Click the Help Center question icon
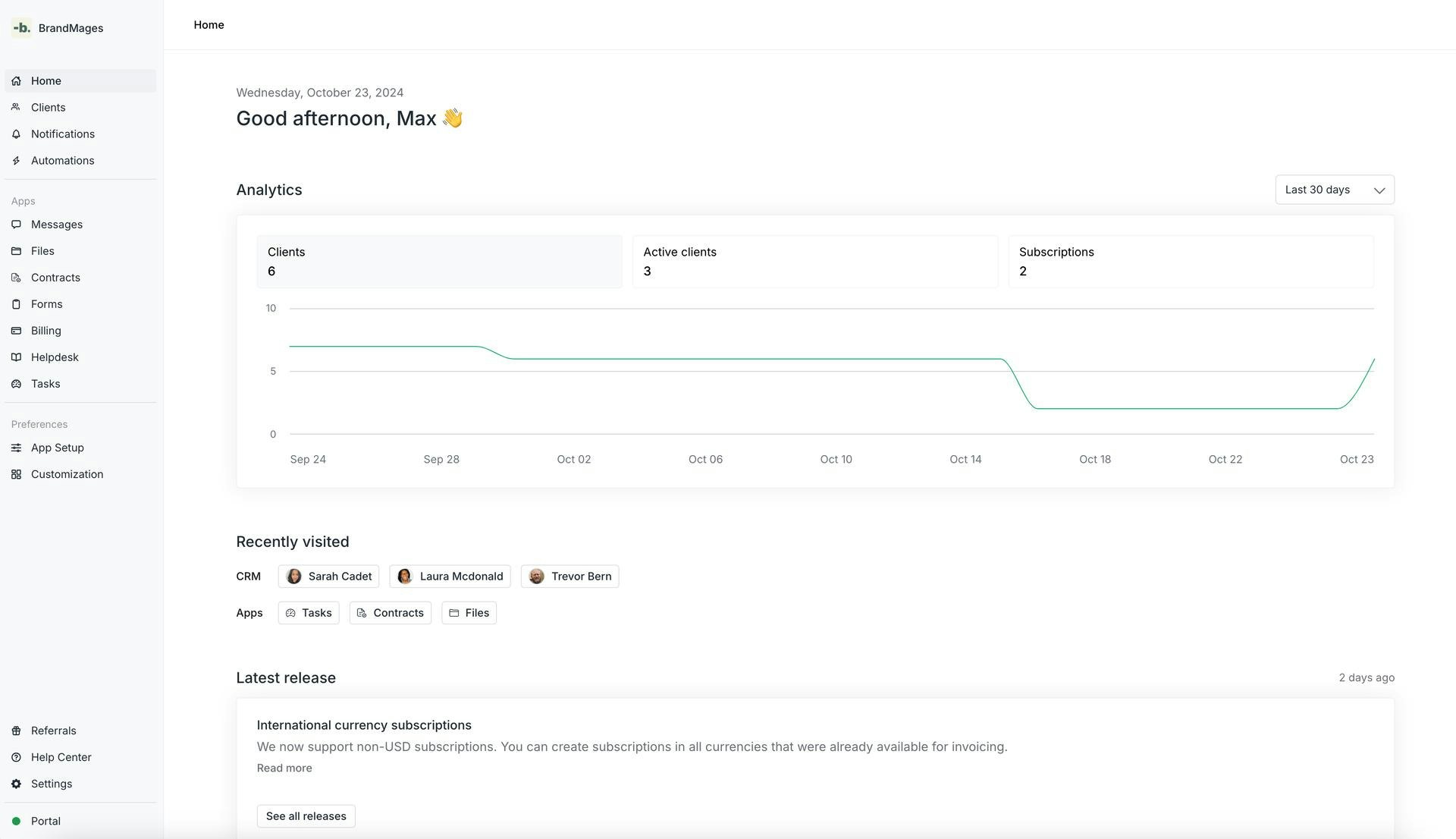Image resolution: width=1456 pixels, height=839 pixels. [x=16, y=757]
